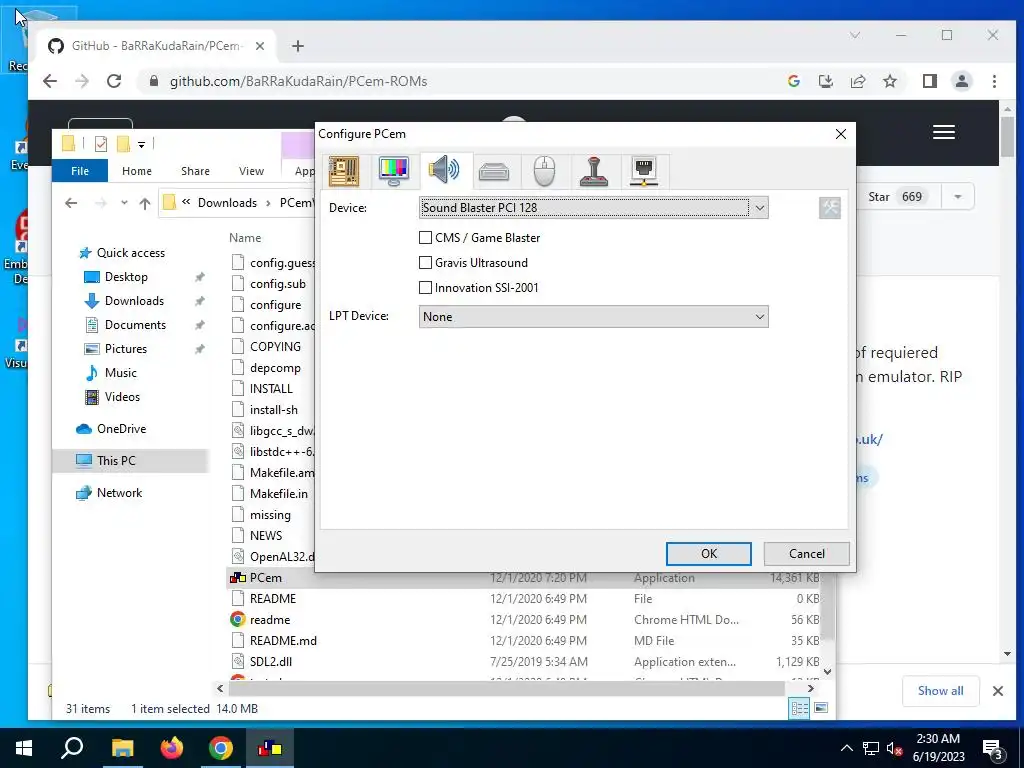Go back in File Explorer

coord(71,203)
